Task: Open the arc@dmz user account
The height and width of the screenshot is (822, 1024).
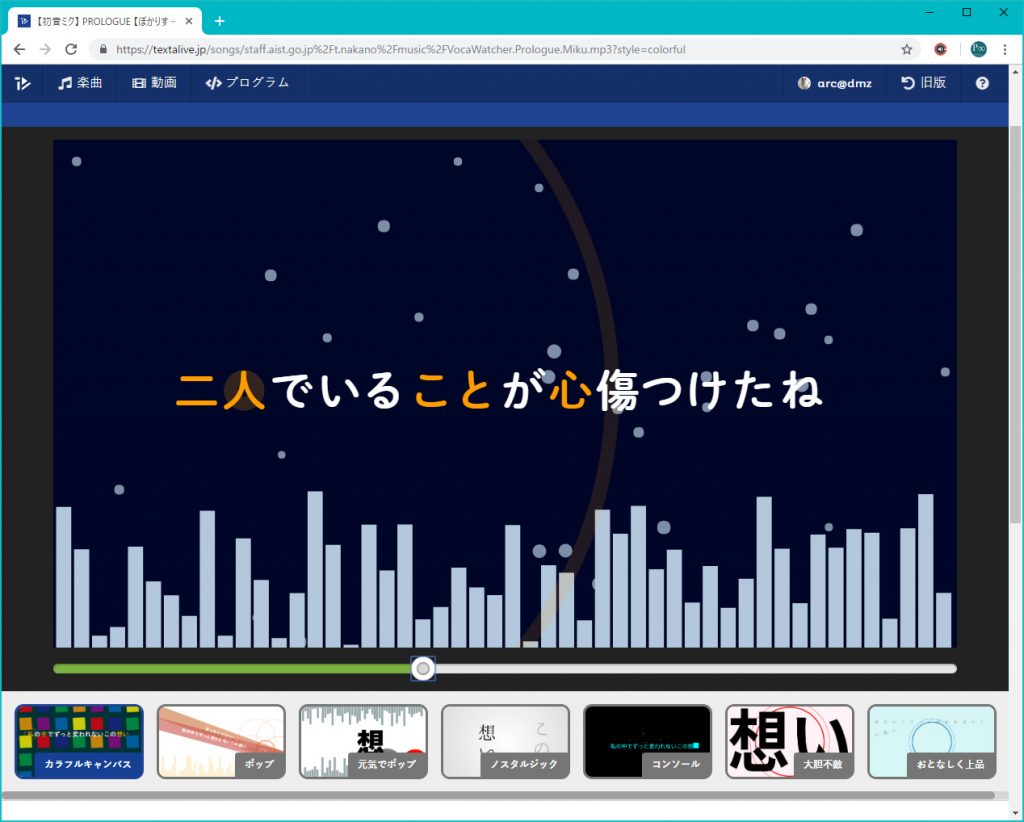Action: 834,83
